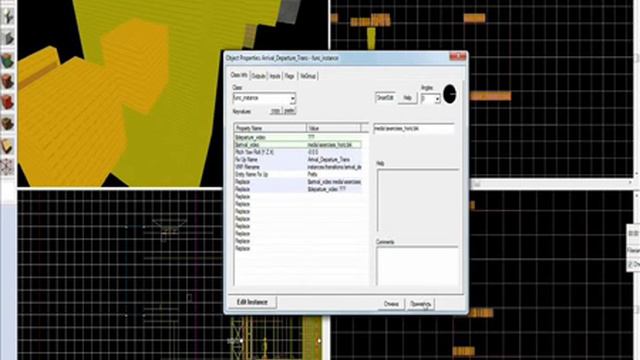The height and width of the screenshot is (360, 640).
Task: Select the Apply decals red cube icon
Action: click(8, 102)
